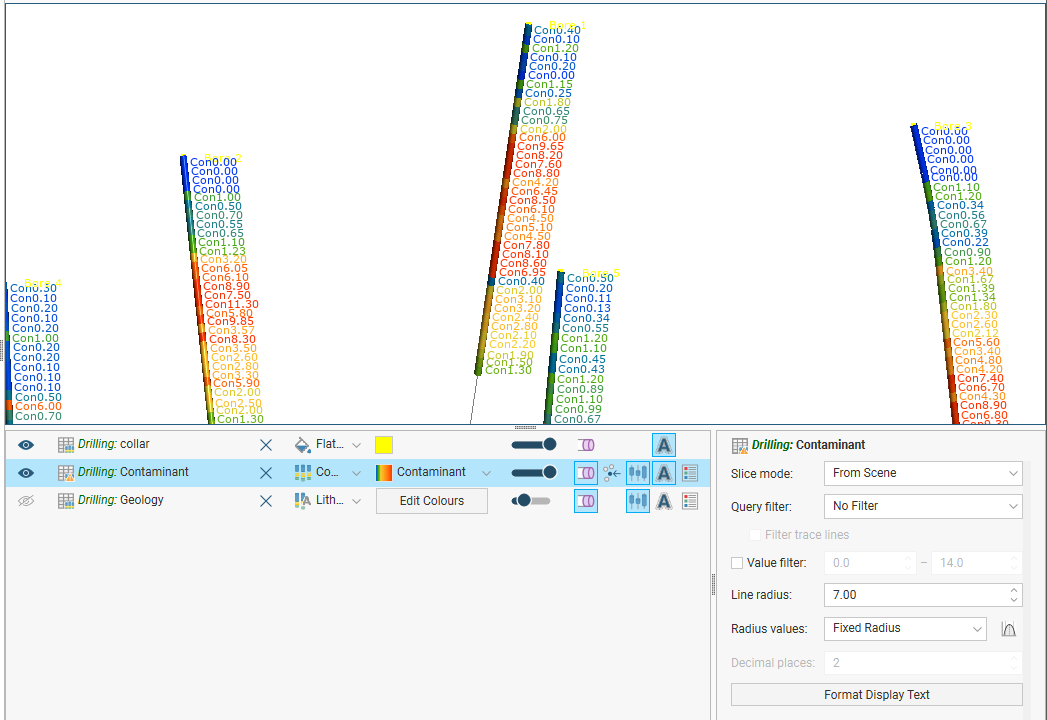Click the histogram icon beside Radius values

pos(1009,629)
